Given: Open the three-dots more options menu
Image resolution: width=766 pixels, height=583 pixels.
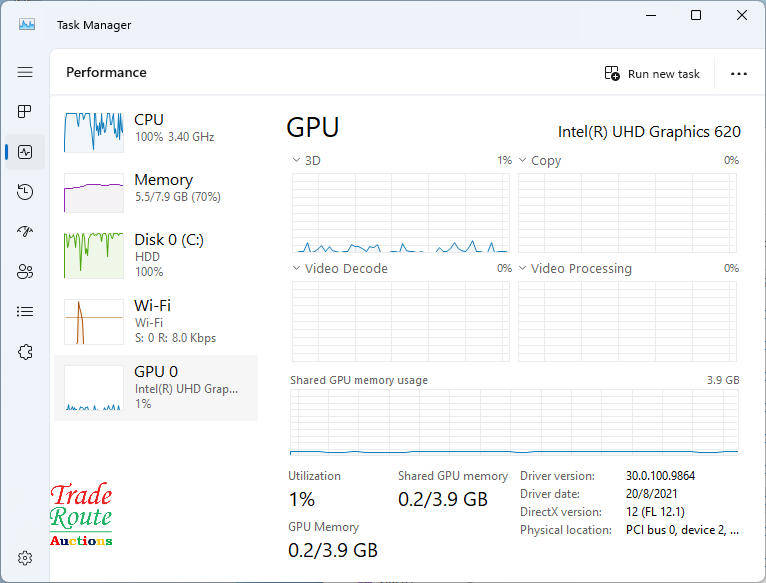Looking at the screenshot, I should [x=739, y=74].
